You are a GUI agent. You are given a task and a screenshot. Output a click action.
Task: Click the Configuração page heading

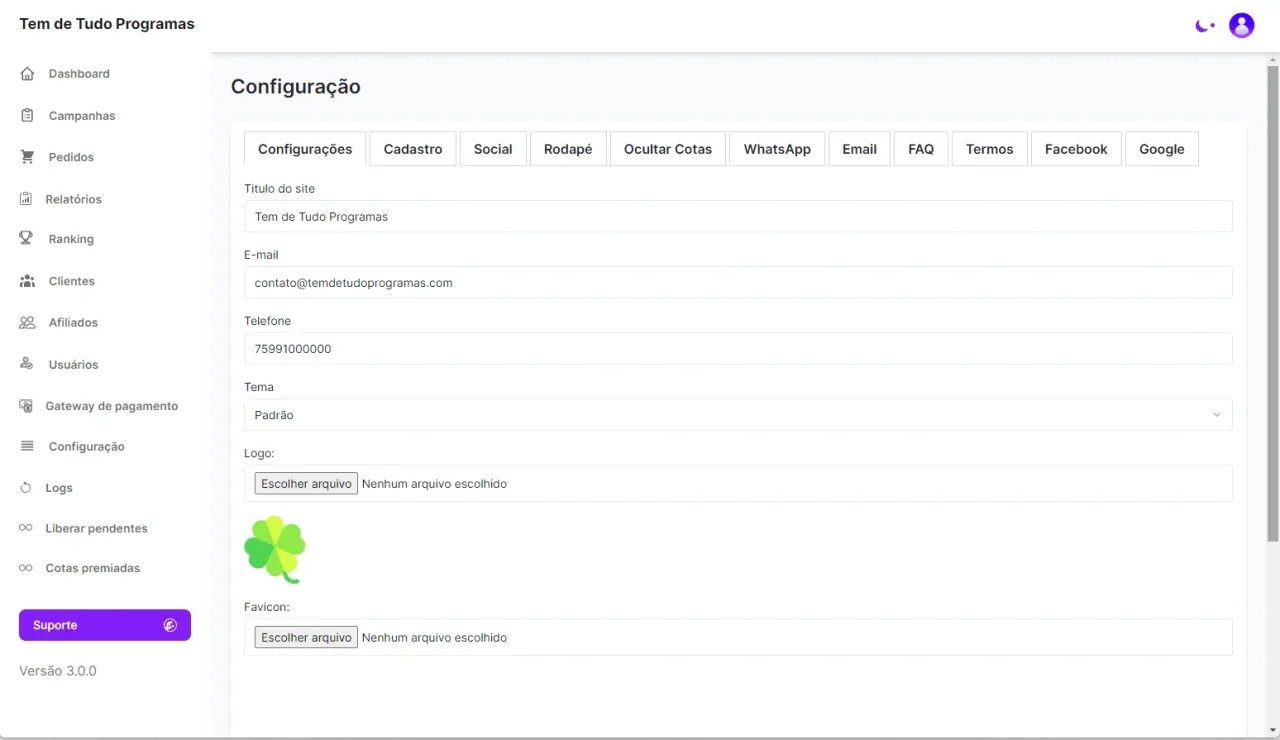pos(296,87)
